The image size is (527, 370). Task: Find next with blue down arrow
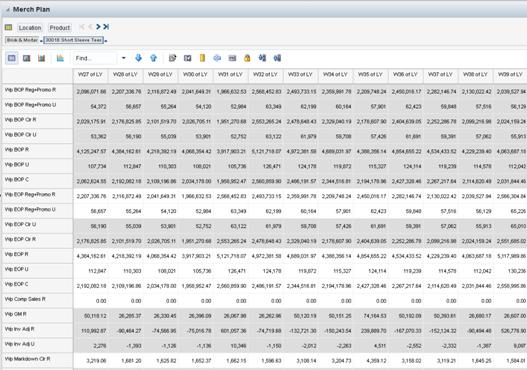(x=138, y=58)
